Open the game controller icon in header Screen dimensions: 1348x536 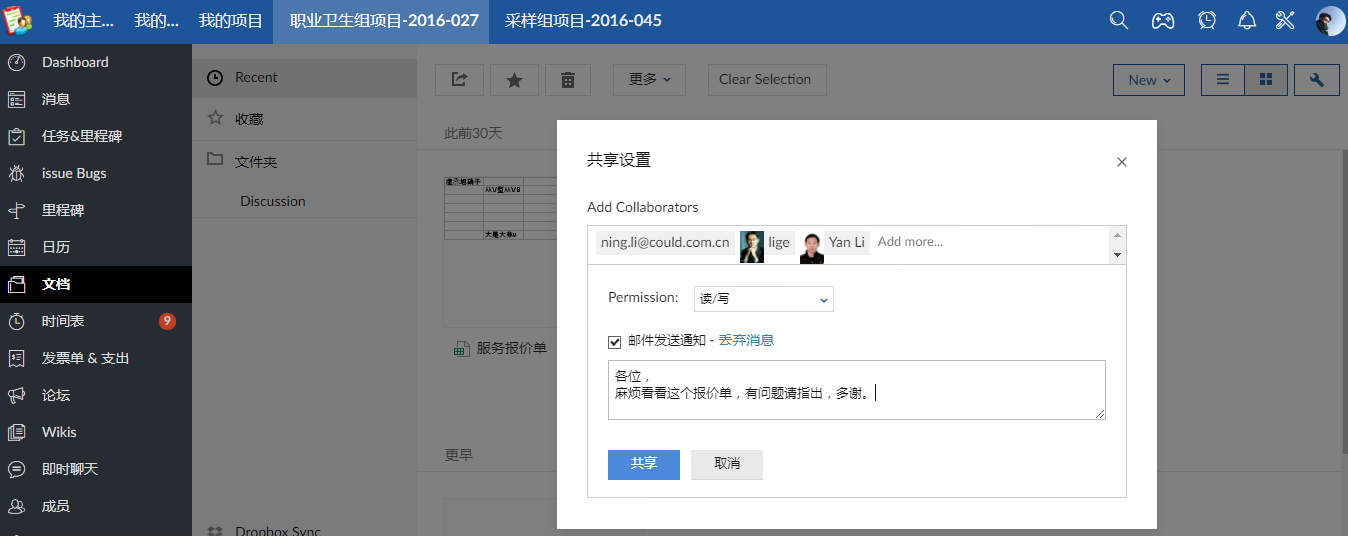(x=1162, y=20)
